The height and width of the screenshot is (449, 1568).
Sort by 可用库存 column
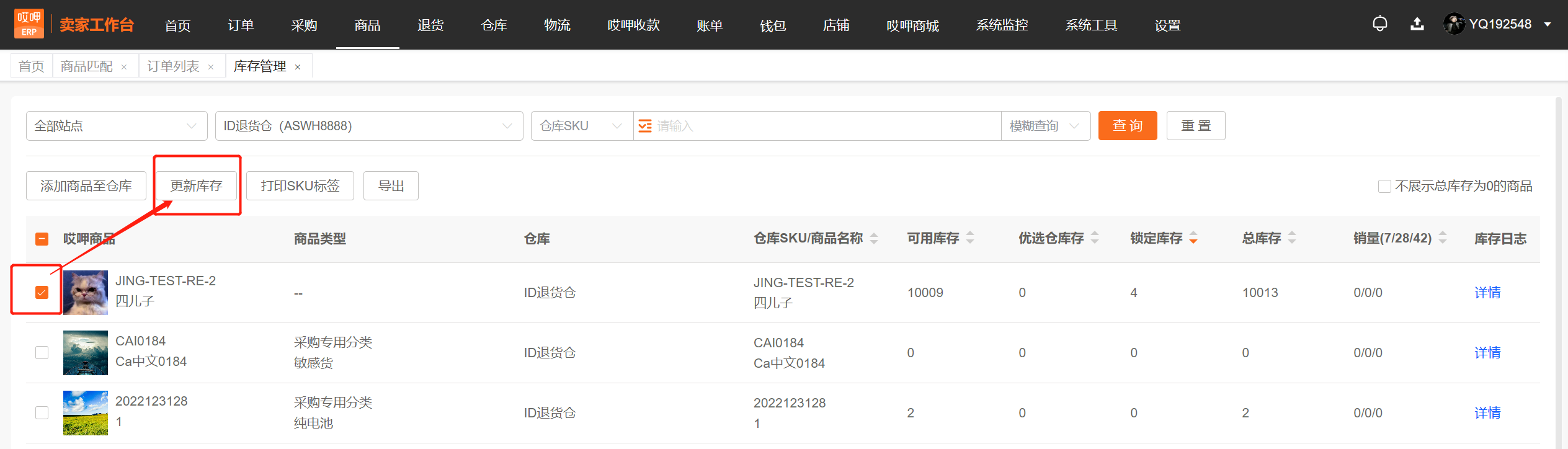[970, 238]
